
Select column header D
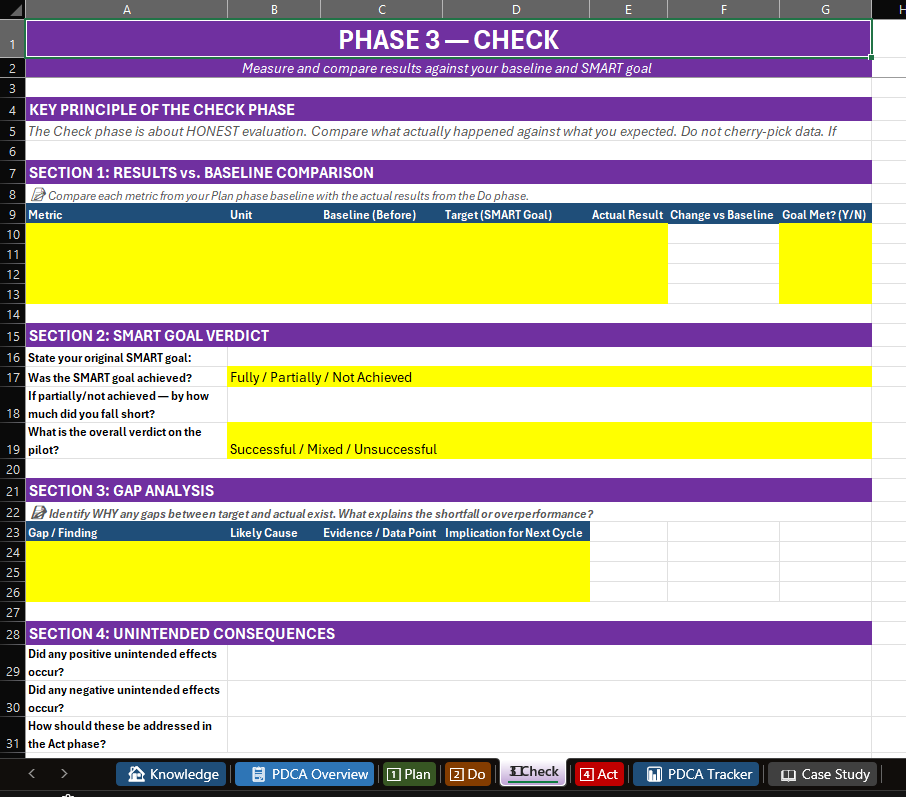tap(516, 9)
